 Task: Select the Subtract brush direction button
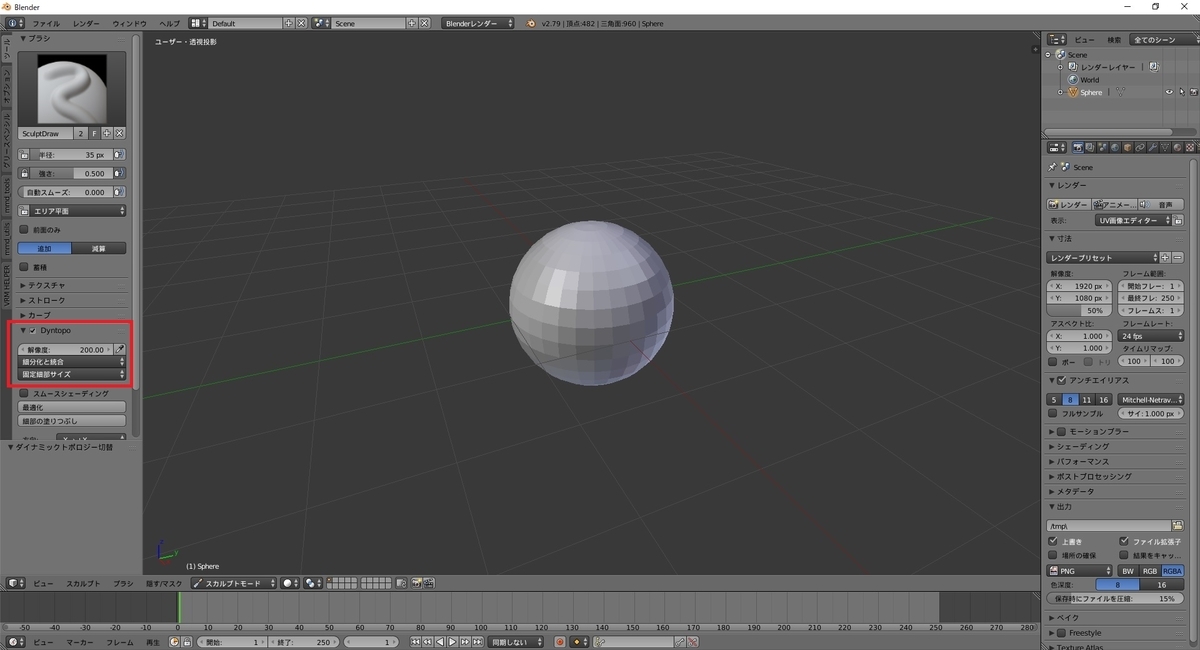(100, 248)
